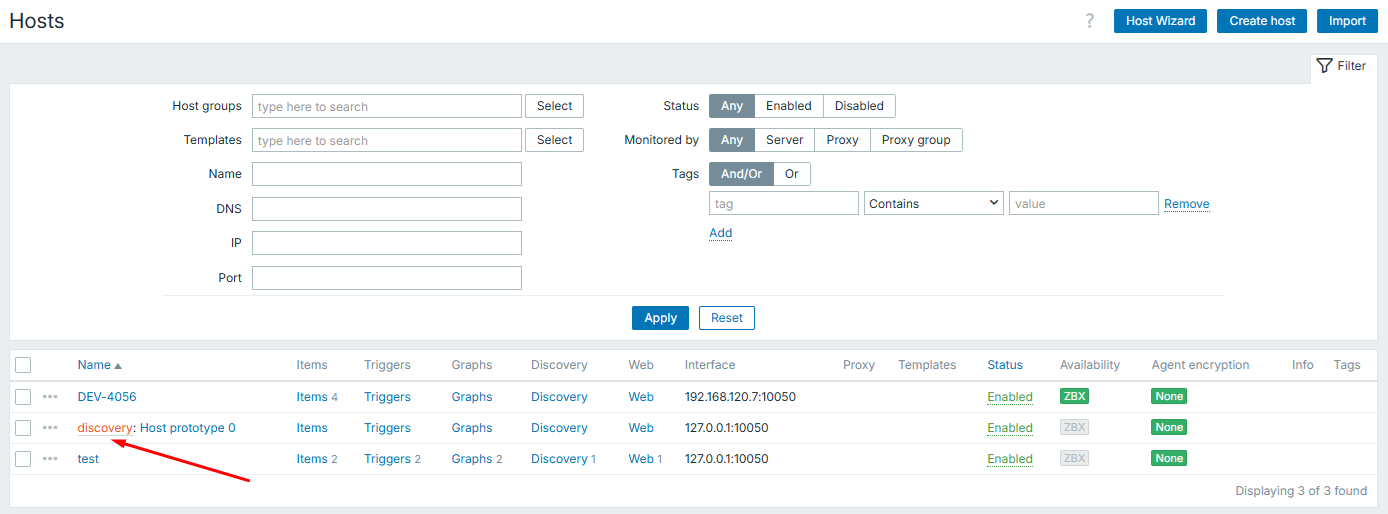
Task: Open the three-dot menu for test host
Action: pos(50,459)
